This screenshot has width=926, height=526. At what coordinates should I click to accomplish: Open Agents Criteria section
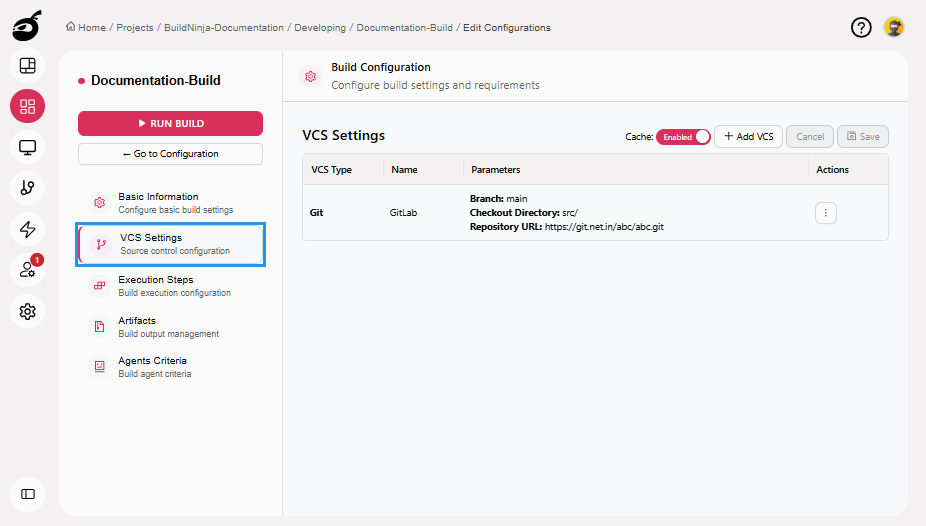coord(170,367)
